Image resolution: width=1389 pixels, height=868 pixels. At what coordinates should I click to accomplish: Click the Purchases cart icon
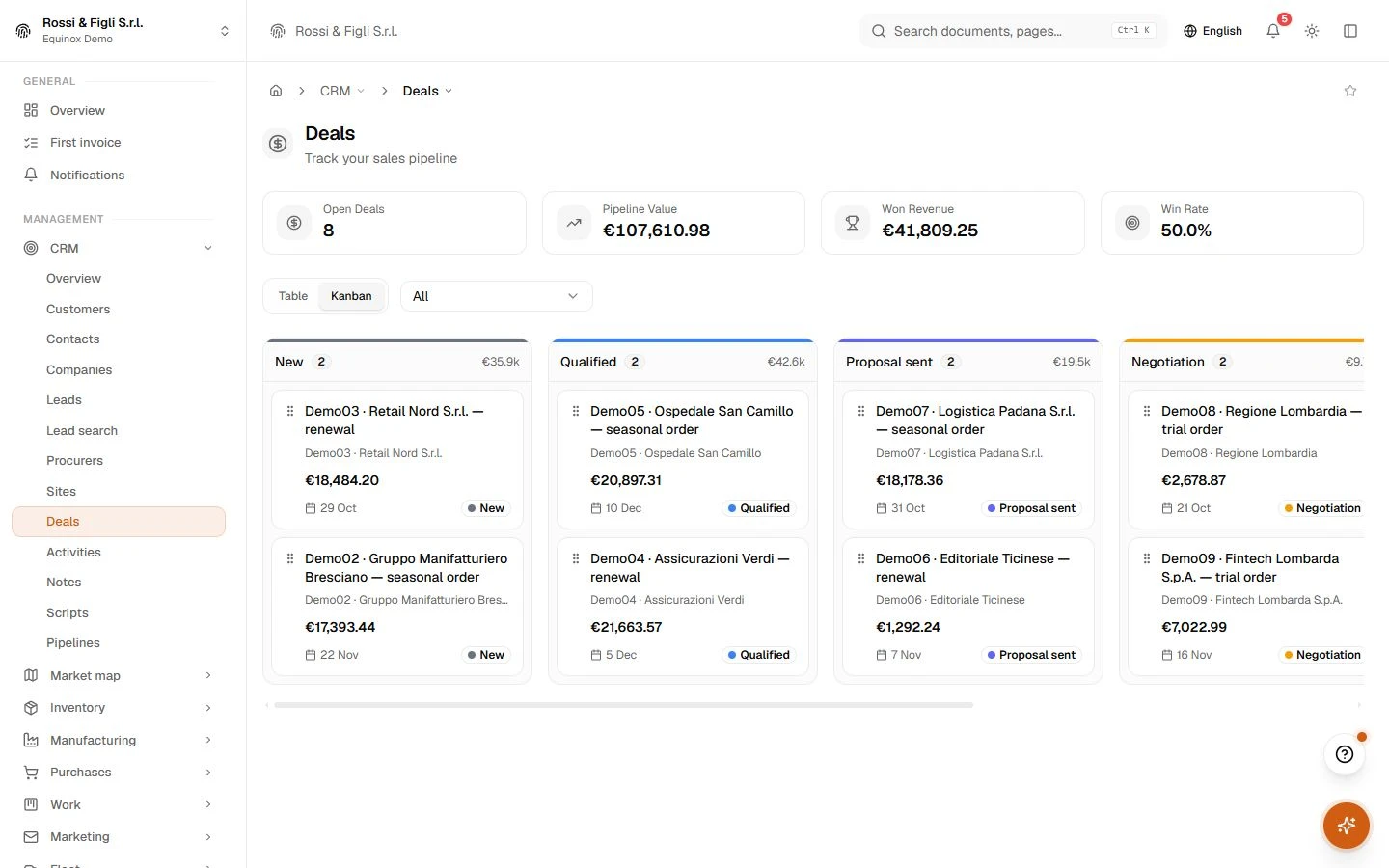(x=31, y=773)
